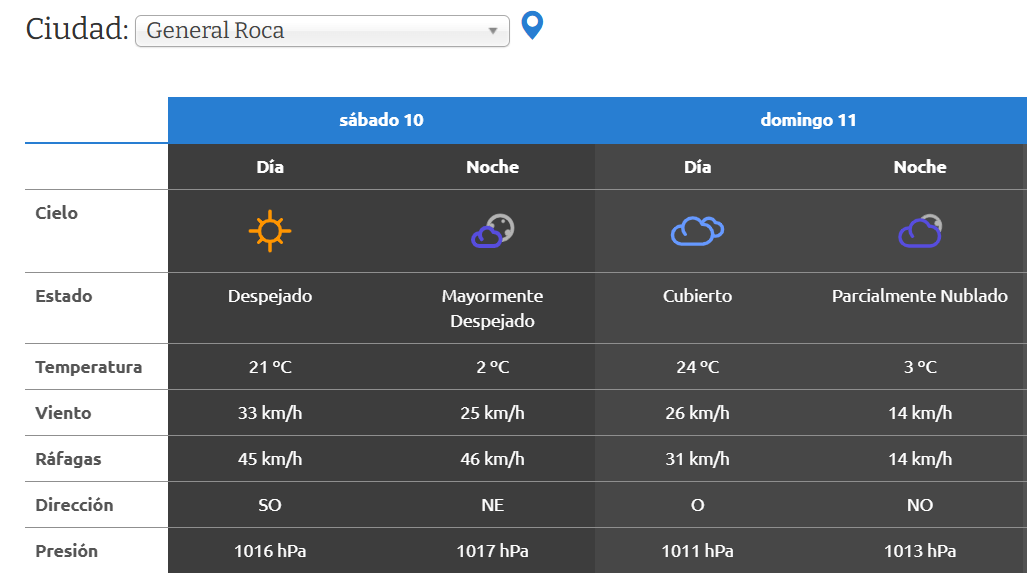1027x576 pixels.
Task: Click the 21 °C temperature value
Action: pyautogui.click(x=270, y=367)
